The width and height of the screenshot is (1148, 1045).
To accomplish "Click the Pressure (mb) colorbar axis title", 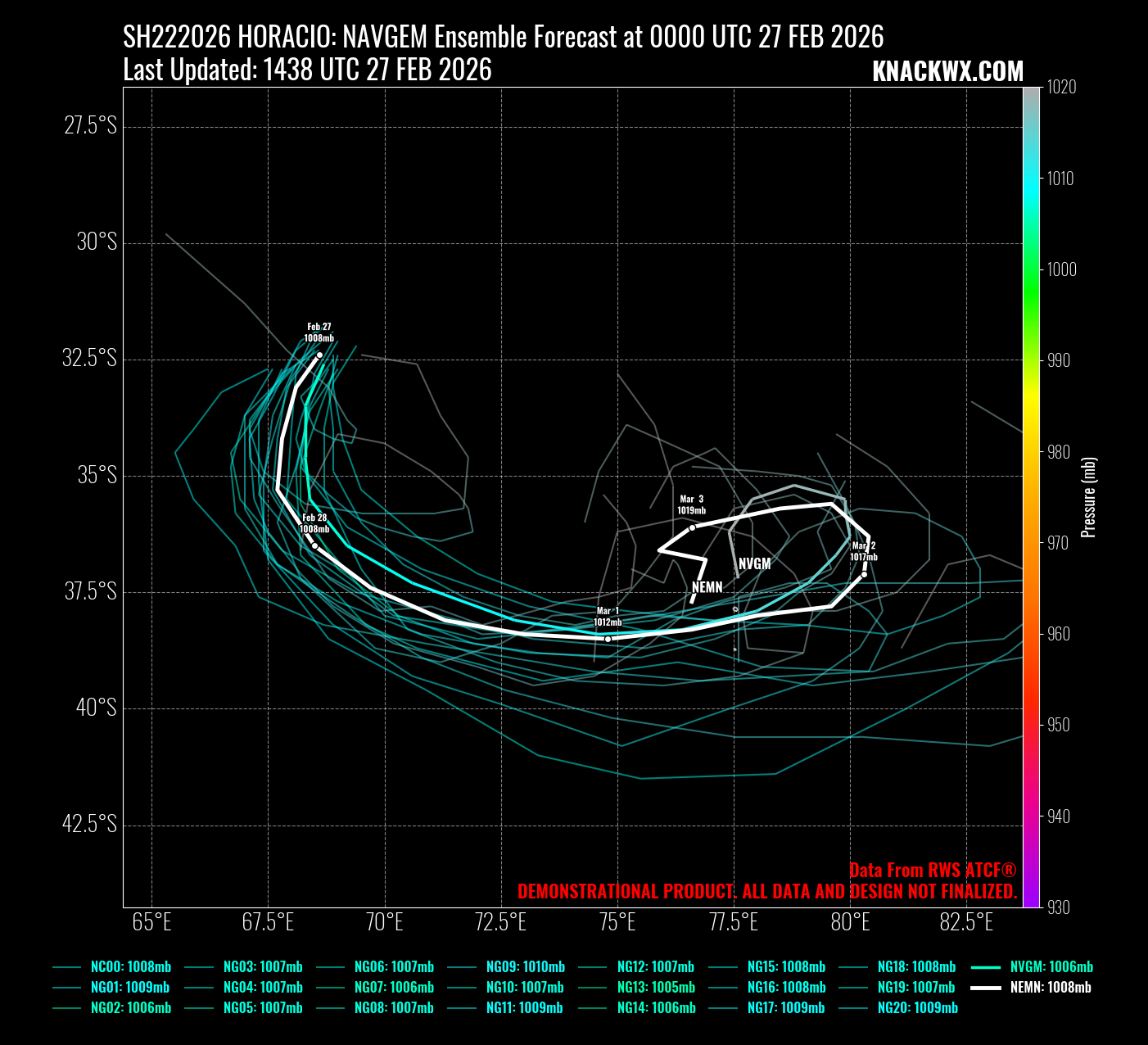I will pos(1088,497).
